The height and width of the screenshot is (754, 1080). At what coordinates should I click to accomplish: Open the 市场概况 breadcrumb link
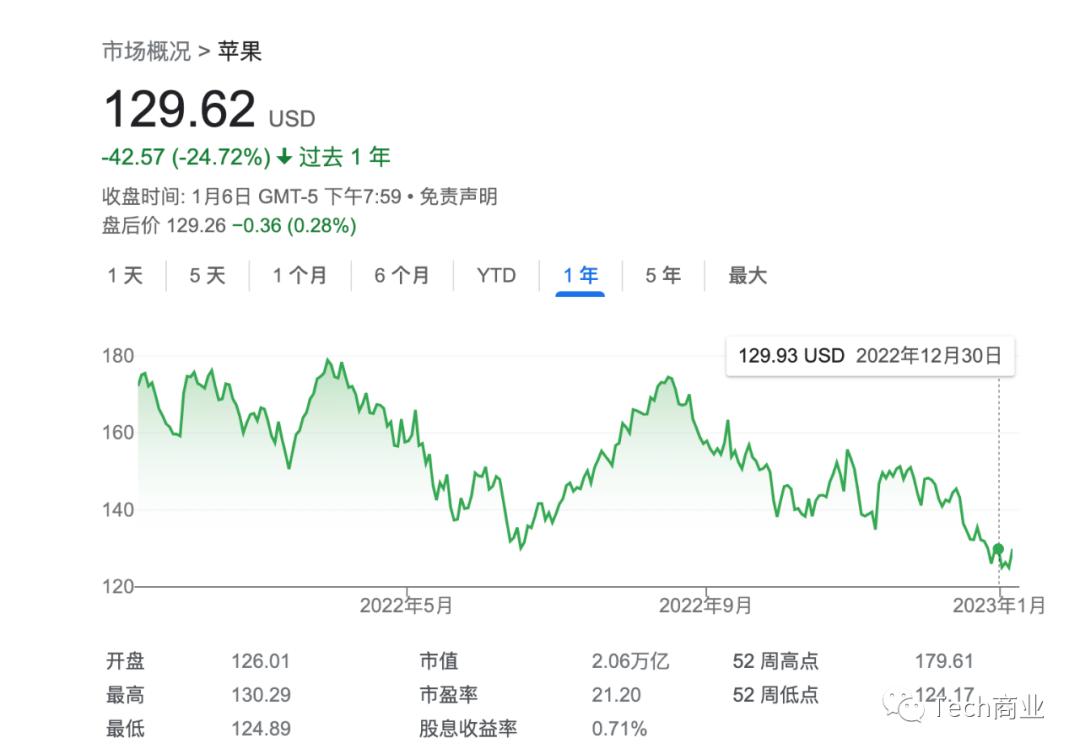coord(146,52)
